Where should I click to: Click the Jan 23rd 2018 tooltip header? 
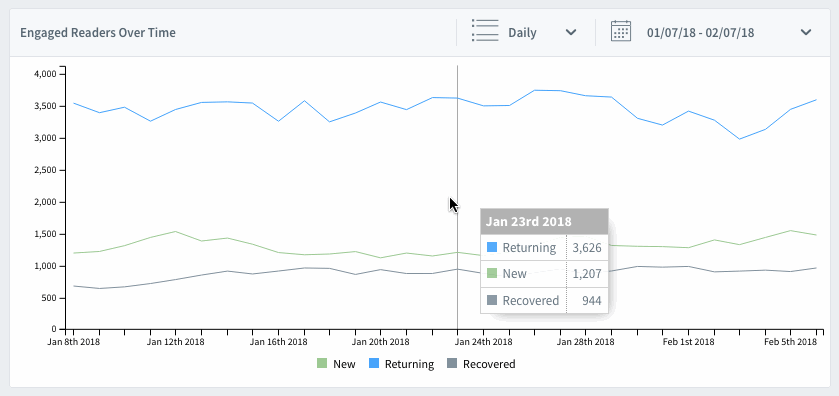544,222
